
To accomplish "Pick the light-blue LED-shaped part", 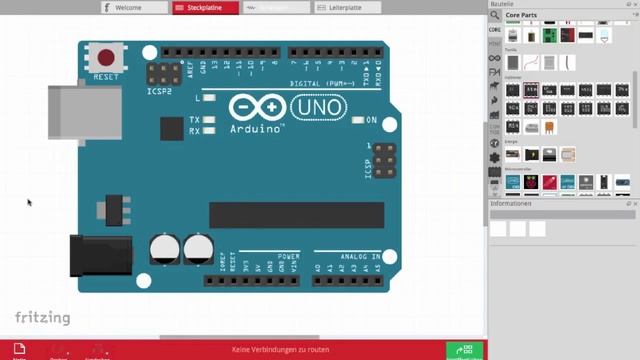I will click(x=604, y=36).
